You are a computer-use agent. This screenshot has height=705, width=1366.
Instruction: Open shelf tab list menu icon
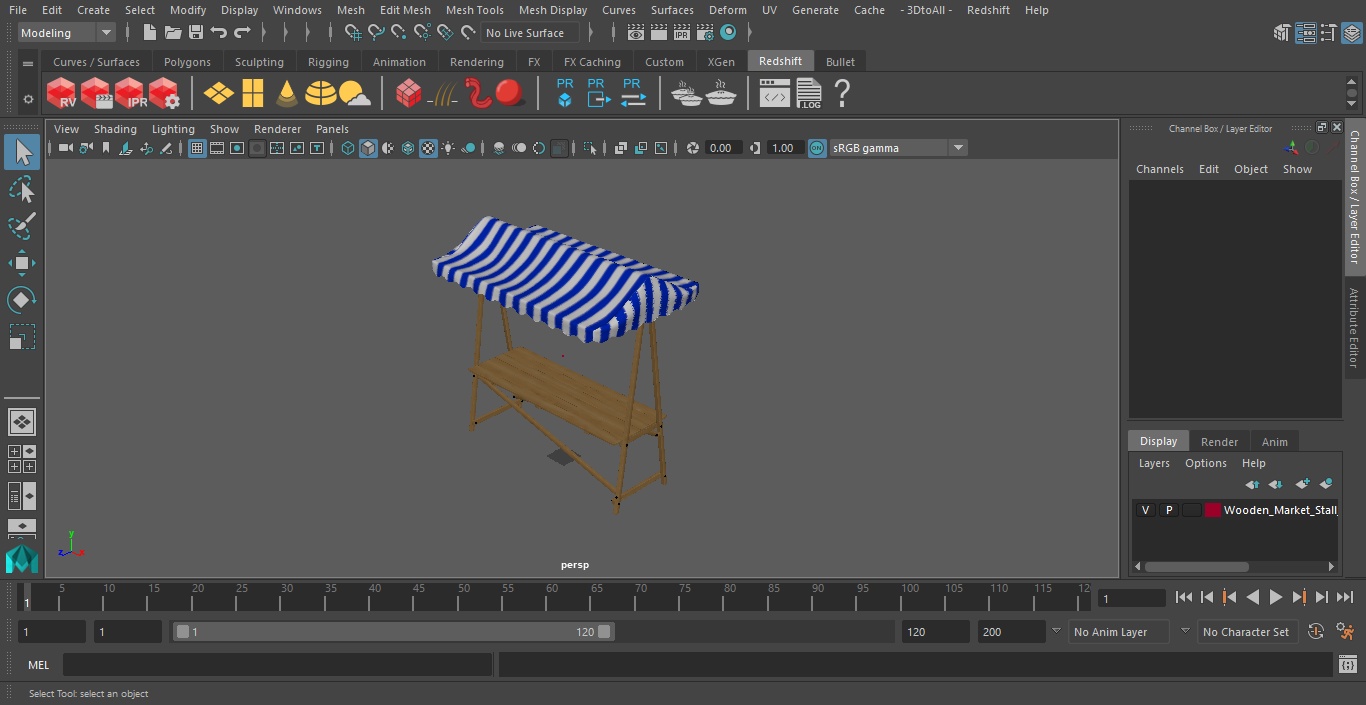click(28, 63)
